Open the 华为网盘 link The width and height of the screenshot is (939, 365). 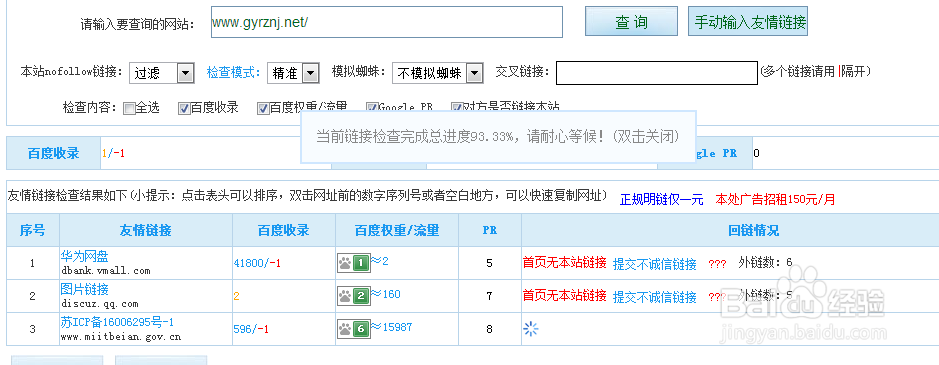tap(84, 257)
